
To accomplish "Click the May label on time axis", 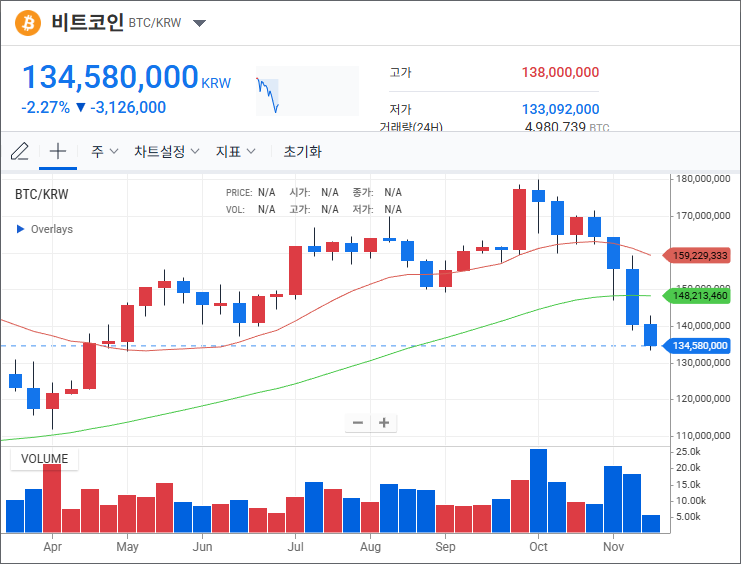I will [x=127, y=547].
